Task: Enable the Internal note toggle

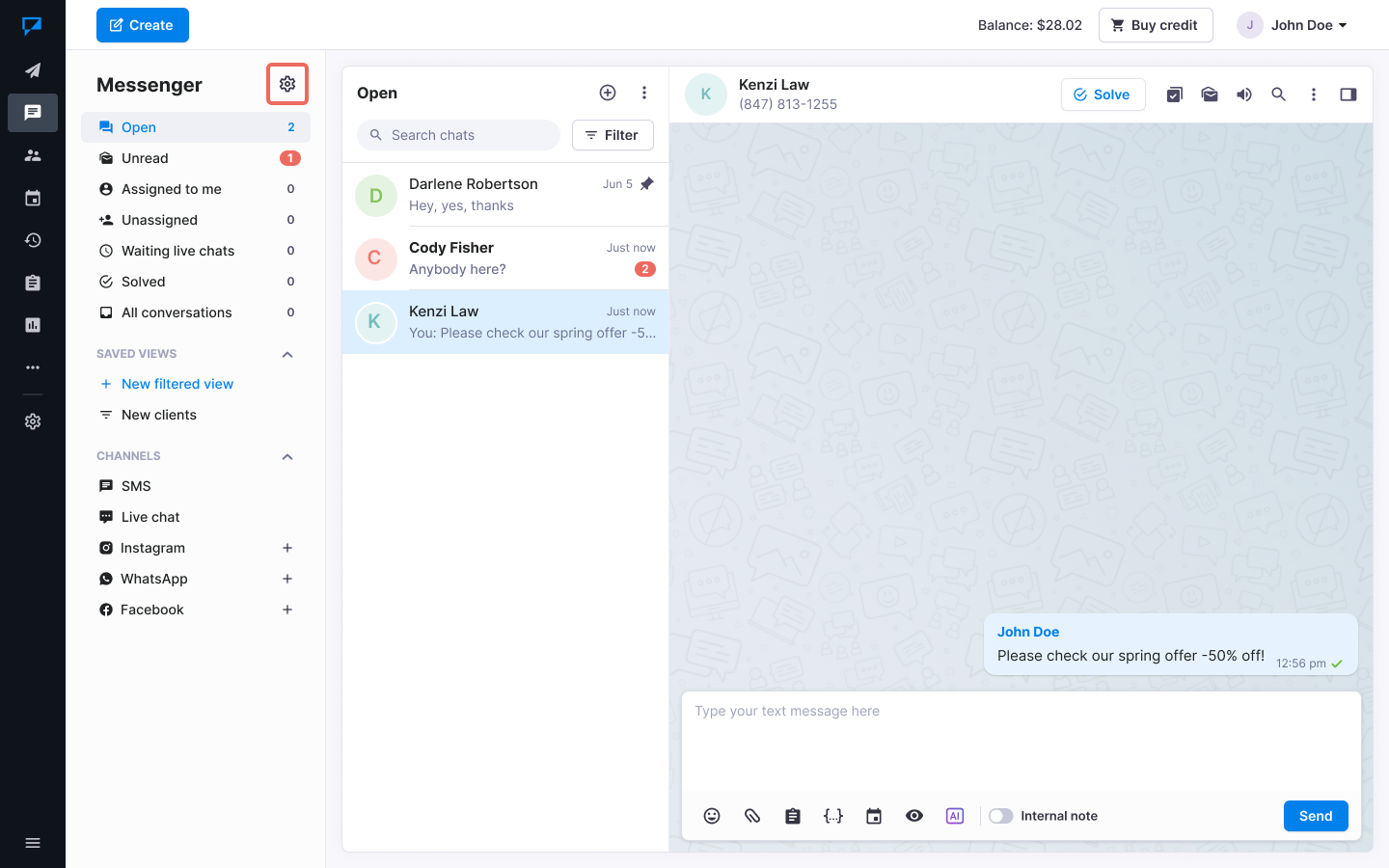Action: 1001,816
